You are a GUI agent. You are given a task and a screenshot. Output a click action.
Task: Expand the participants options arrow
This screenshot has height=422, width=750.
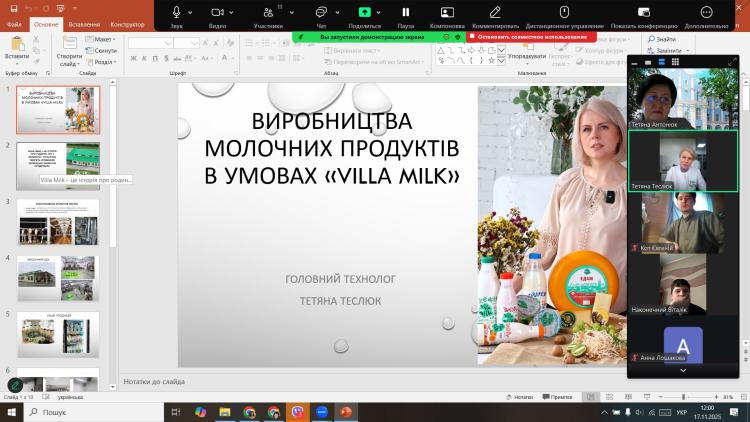292,12
